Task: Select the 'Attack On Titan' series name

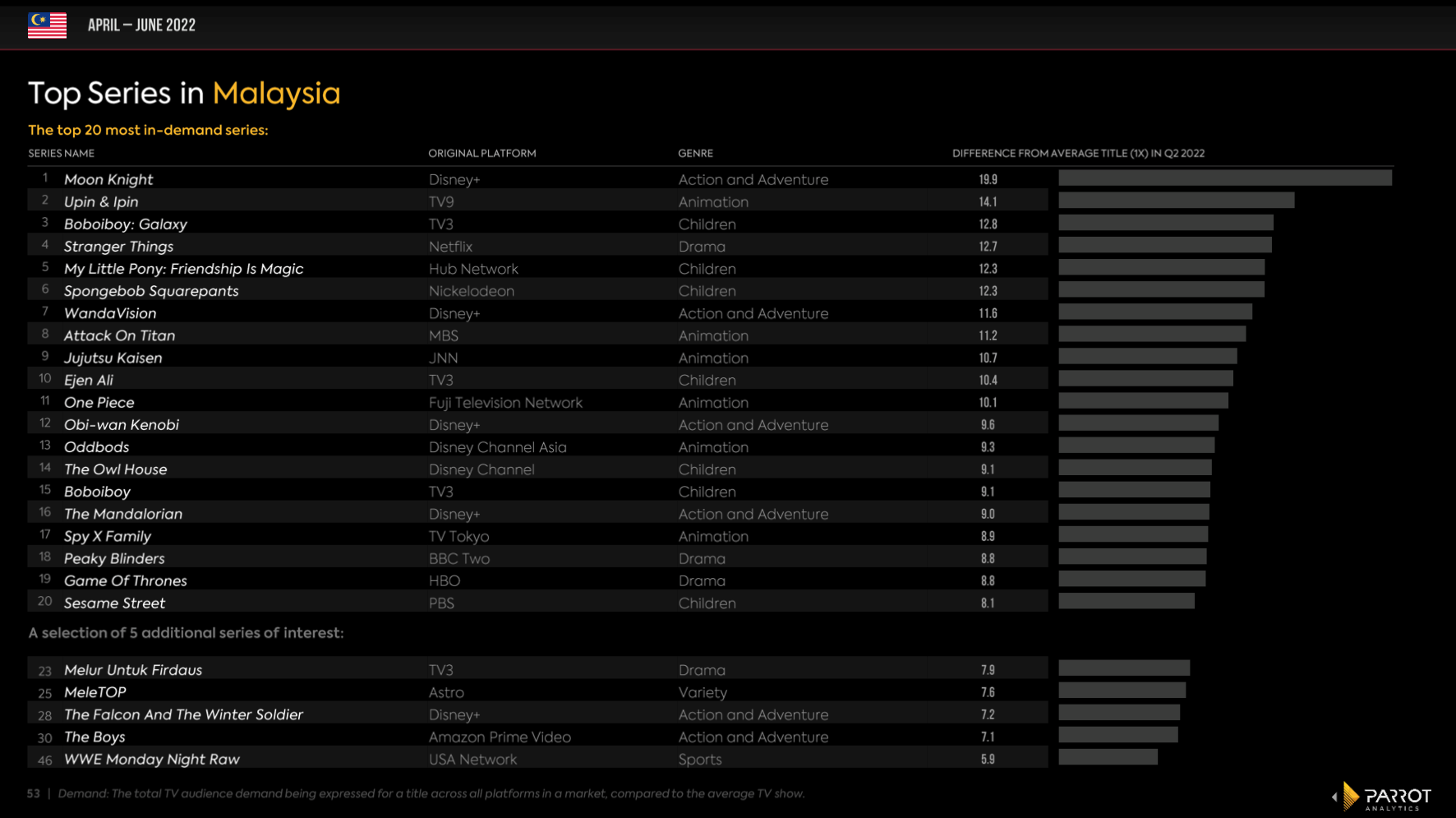Action: click(x=120, y=335)
